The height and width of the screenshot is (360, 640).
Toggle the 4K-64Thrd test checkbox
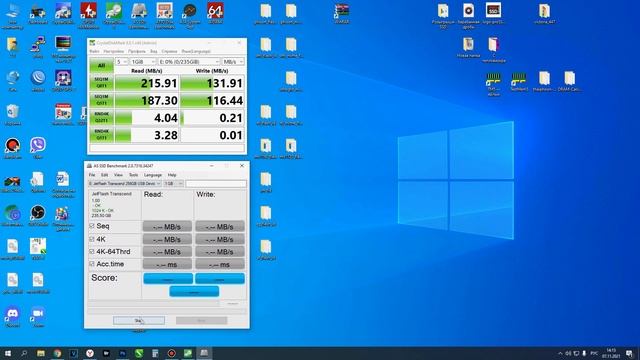pyautogui.click(x=92, y=251)
